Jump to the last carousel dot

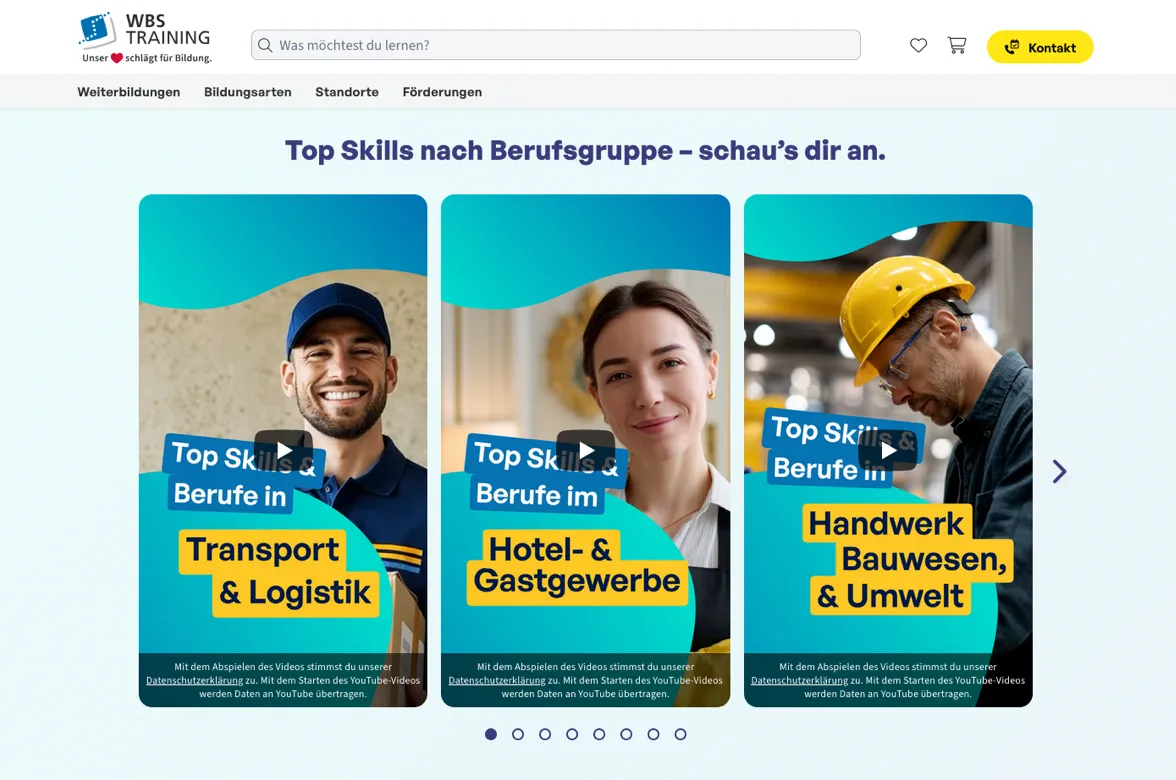(680, 734)
